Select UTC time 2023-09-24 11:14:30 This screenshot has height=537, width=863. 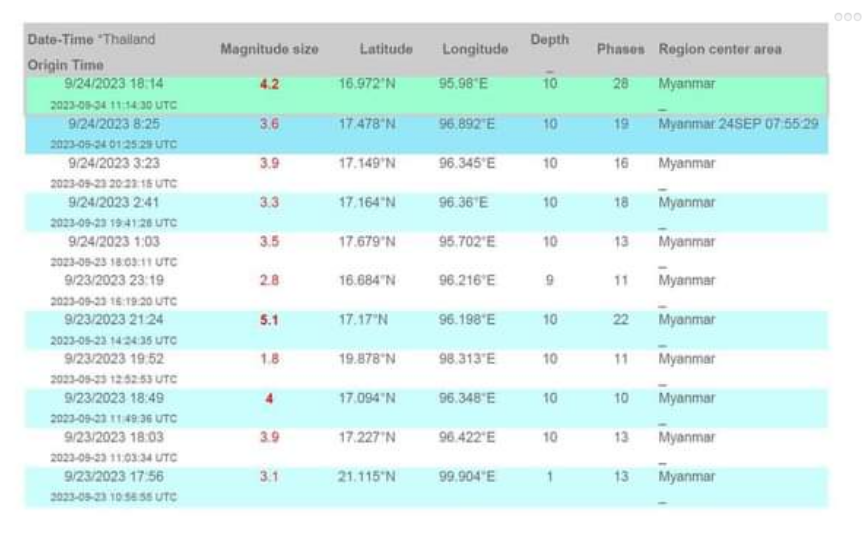tap(114, 105)
